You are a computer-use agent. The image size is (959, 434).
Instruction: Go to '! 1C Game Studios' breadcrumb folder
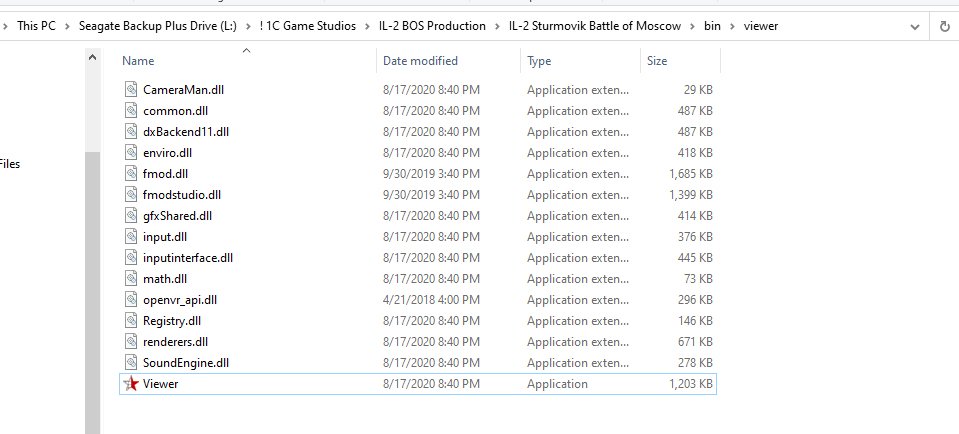click(308, 26)
